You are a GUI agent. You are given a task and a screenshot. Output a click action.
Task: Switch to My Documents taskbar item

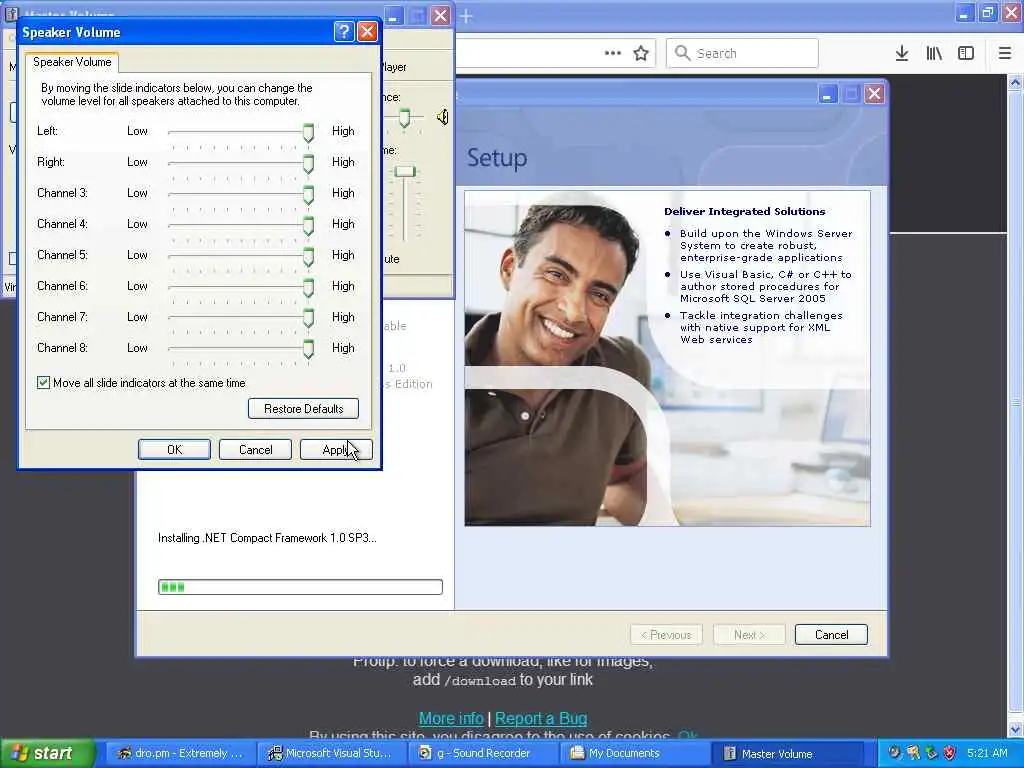coord(633,753)
